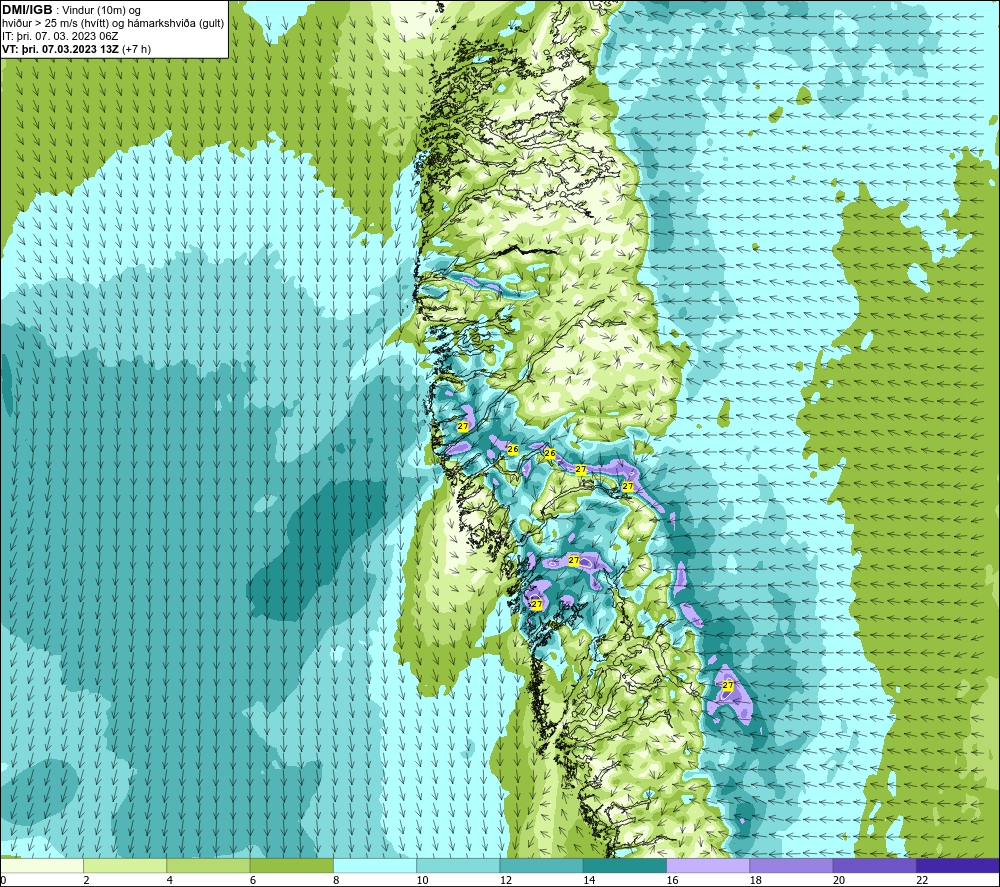Click the legend scale value '8'
1000x887 pixels.
pyautogui.click(x=336, y=880)
